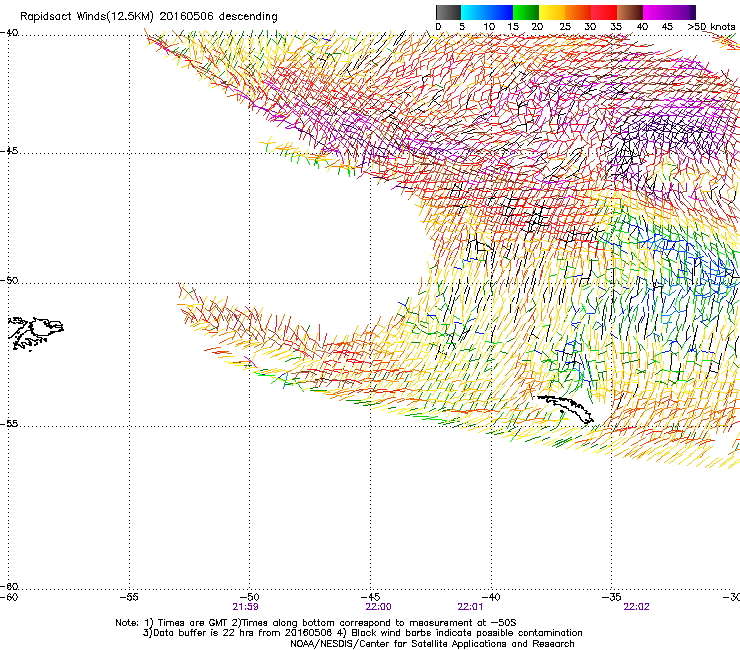Click the NOAA/NESDIS Center for Satellite Applications credit
The height and width of the screenshot is (650, 740).
coord(432,644)
